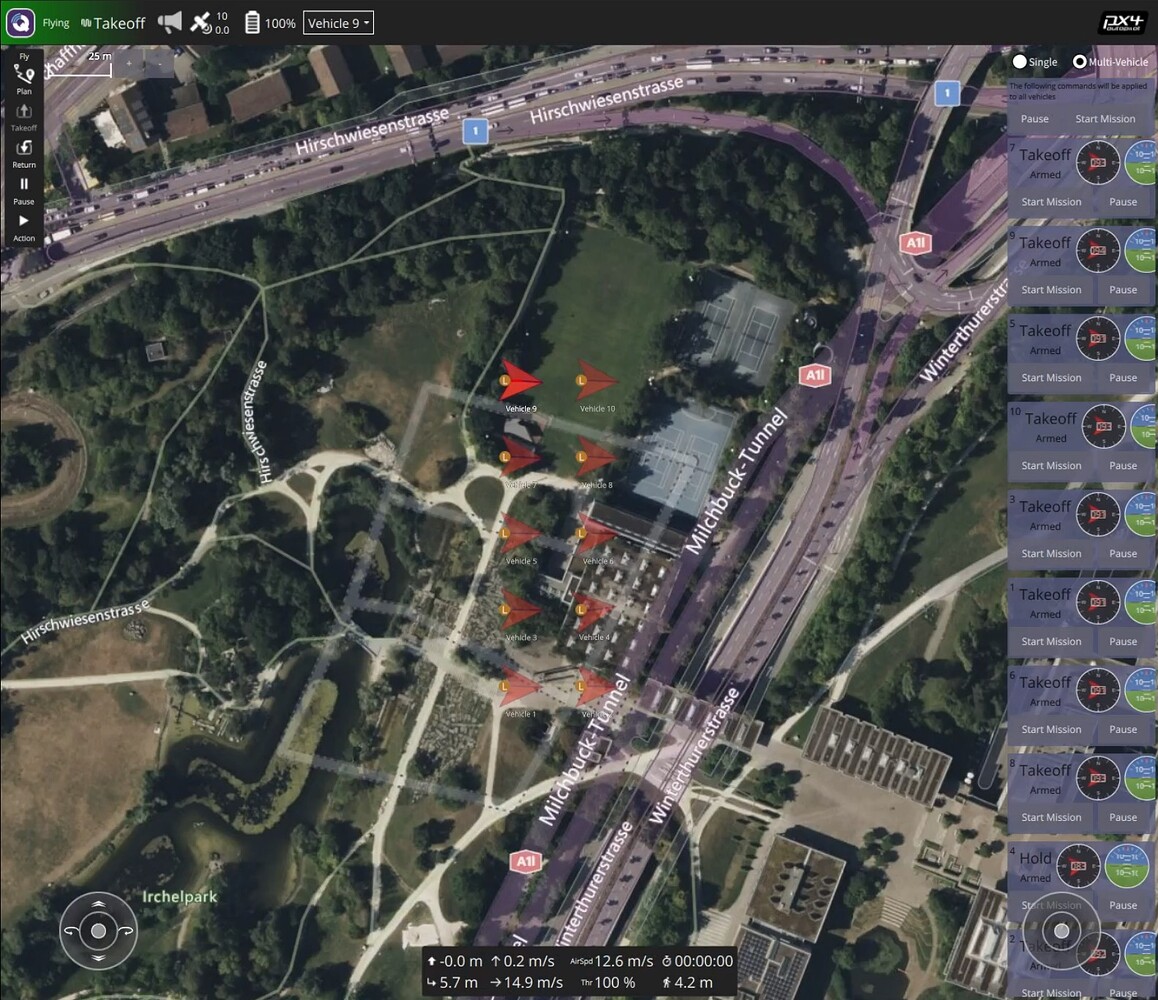Image resolution: width=1158 pixels, height=1000 pixels.
Task: Open the Vehicle 9 selector dropdown
Action: tap(338, 22)
